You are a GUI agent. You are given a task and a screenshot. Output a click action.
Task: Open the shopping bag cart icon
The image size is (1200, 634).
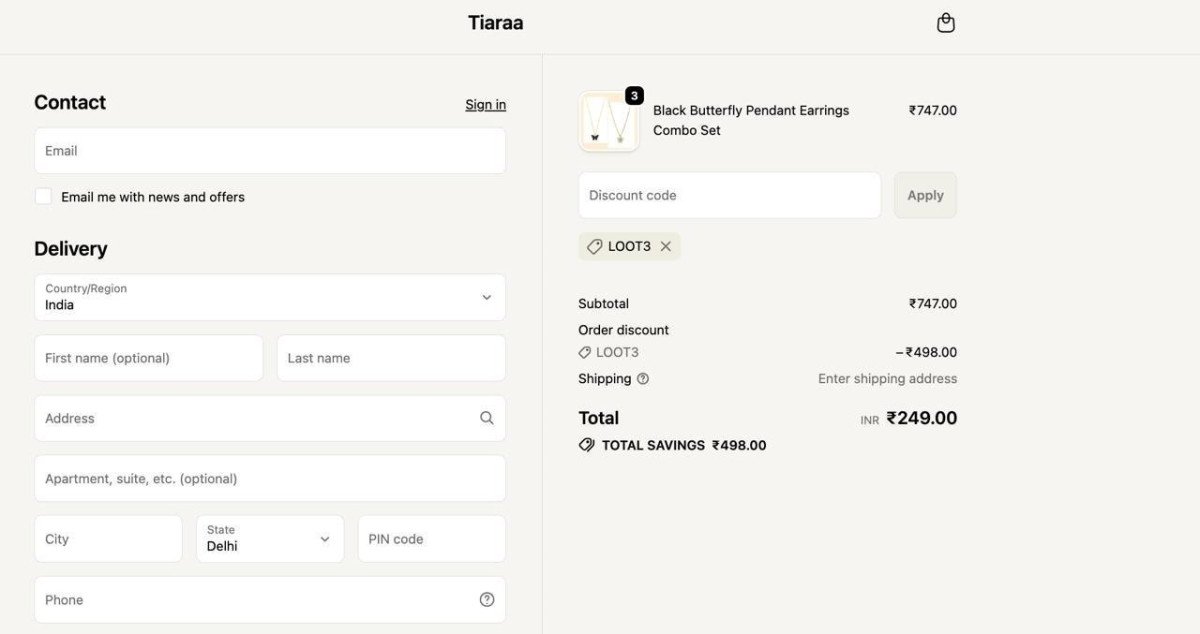(x=945, y=23)
